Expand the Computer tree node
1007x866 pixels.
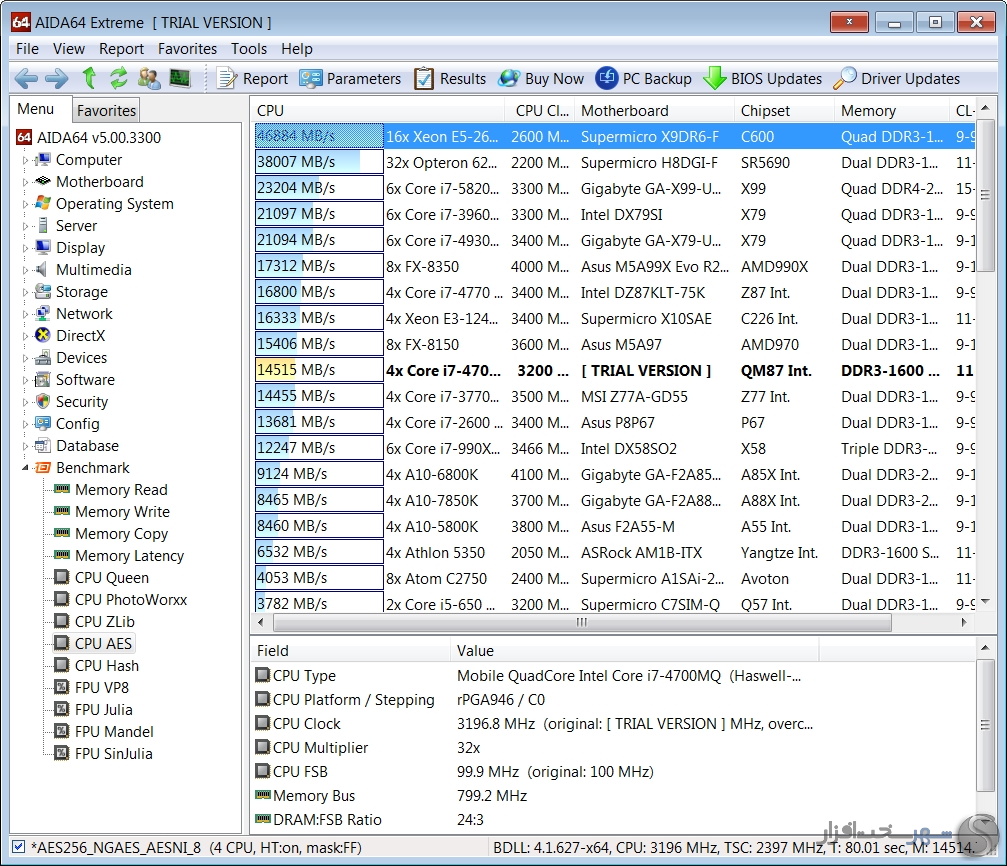(26, 160)
